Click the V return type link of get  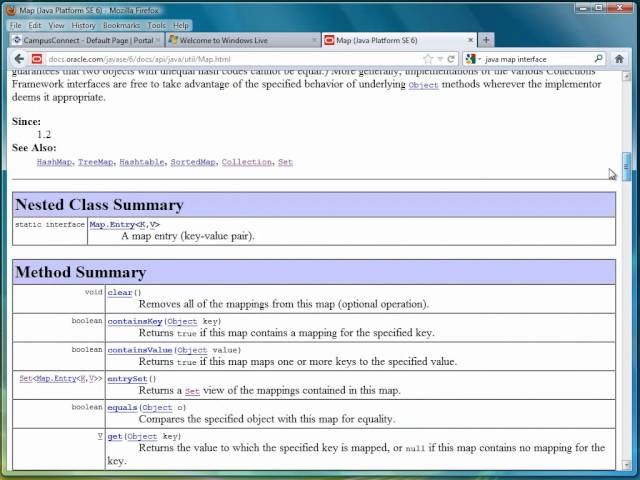click(100, 436)
